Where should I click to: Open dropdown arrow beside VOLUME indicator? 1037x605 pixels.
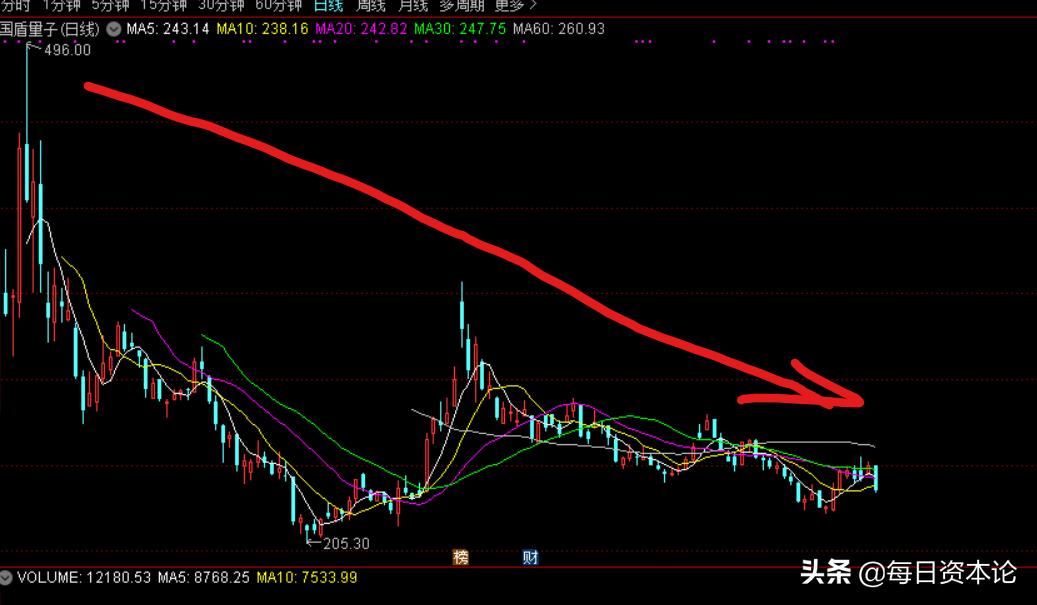coord(6,577)
